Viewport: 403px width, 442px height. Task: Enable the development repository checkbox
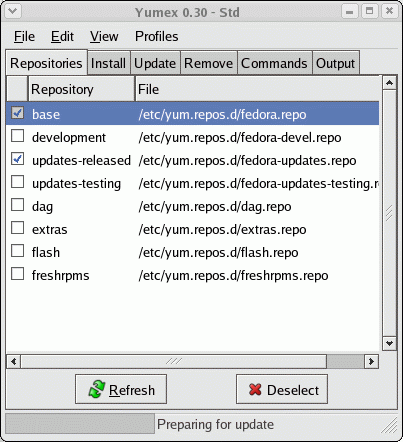tap(17, 136)
